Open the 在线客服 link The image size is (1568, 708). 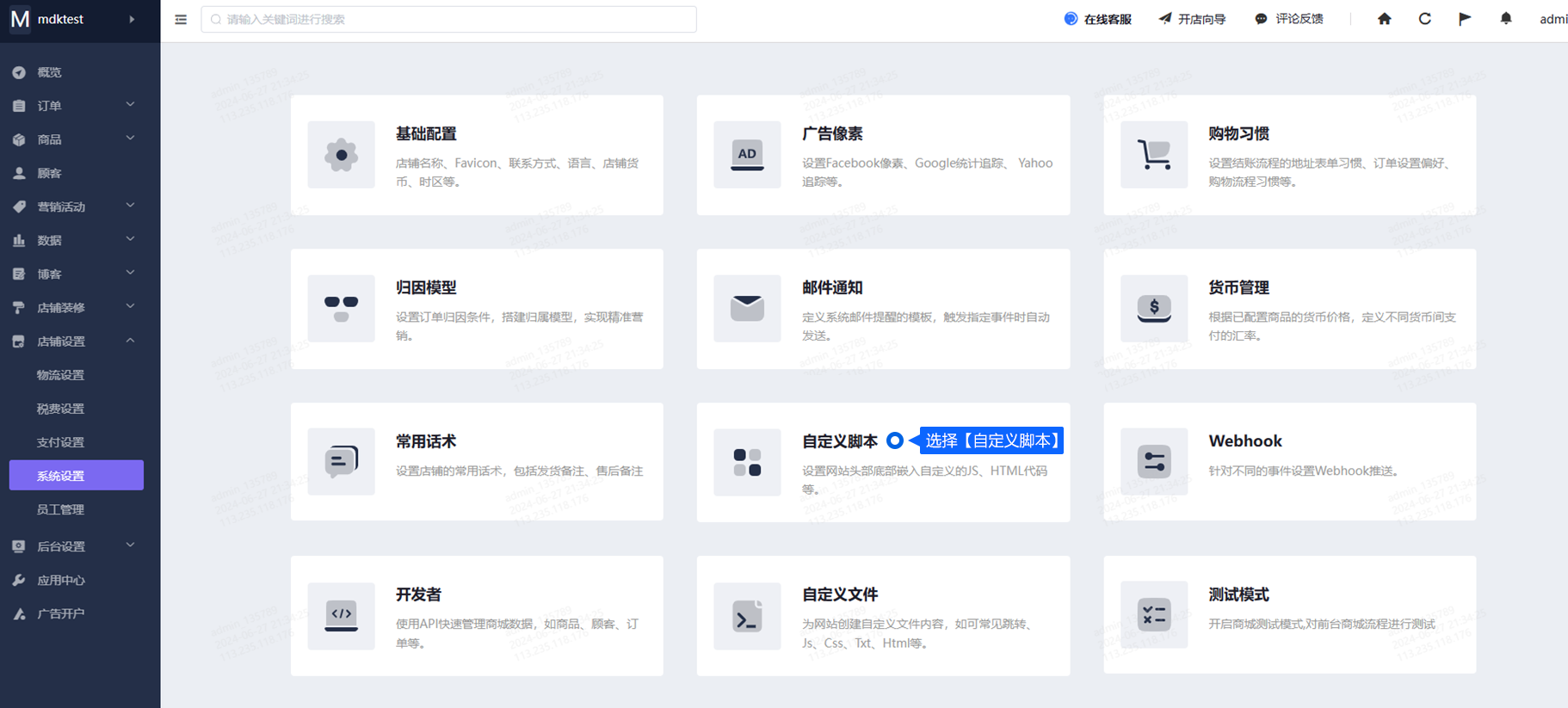1098,19
